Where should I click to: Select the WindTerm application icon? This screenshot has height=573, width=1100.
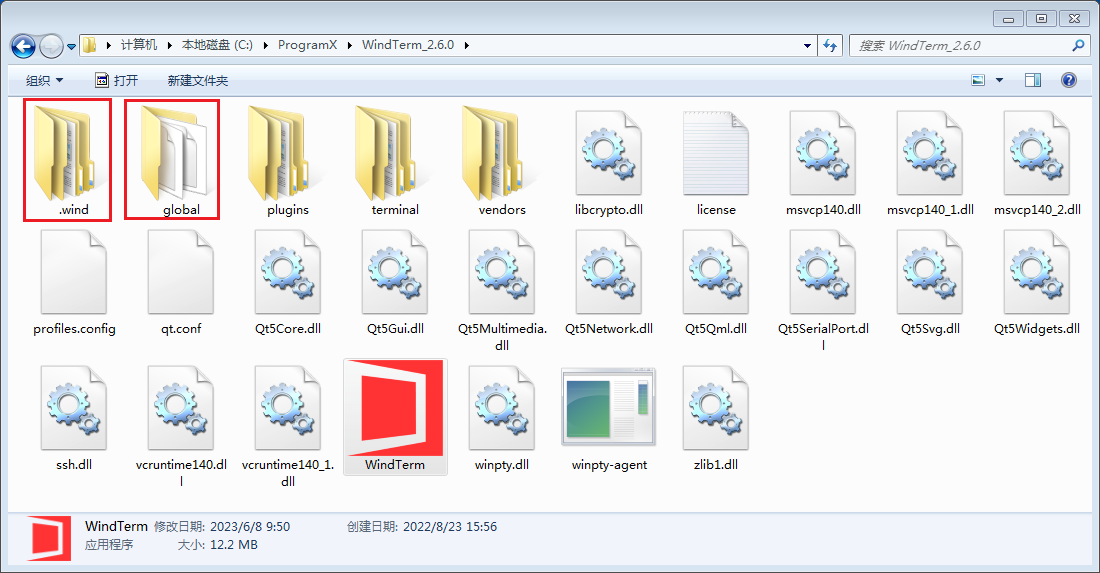pyautogui.click(x=395, y=408)
